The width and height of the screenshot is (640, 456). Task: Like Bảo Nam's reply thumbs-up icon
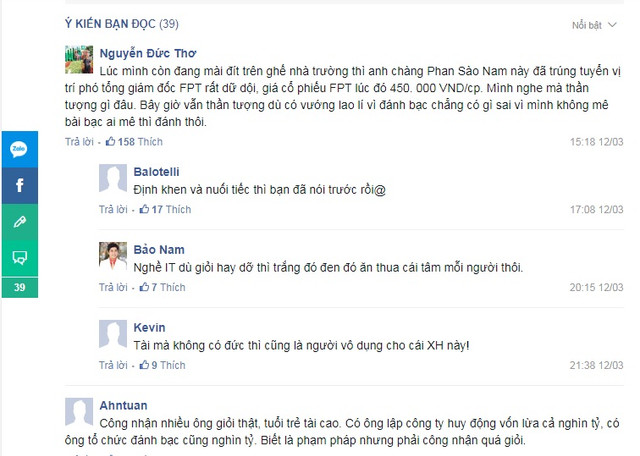pyautogui.click(x=144, y=287)
